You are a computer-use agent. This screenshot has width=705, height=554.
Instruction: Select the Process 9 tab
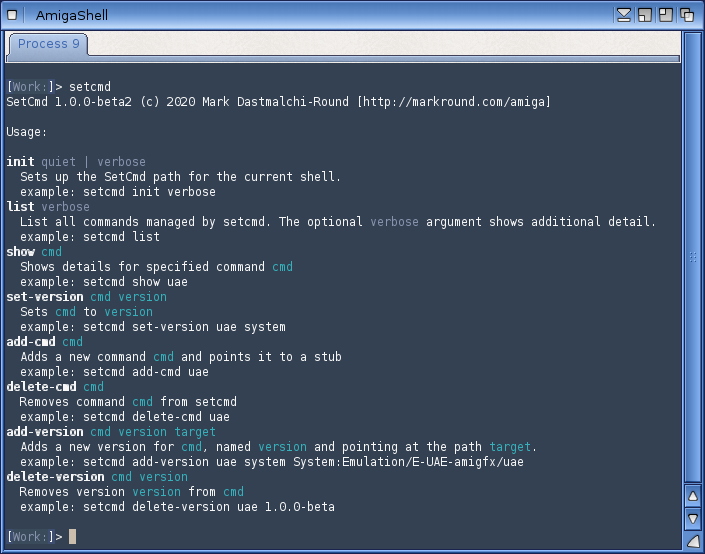pos(48,44)
